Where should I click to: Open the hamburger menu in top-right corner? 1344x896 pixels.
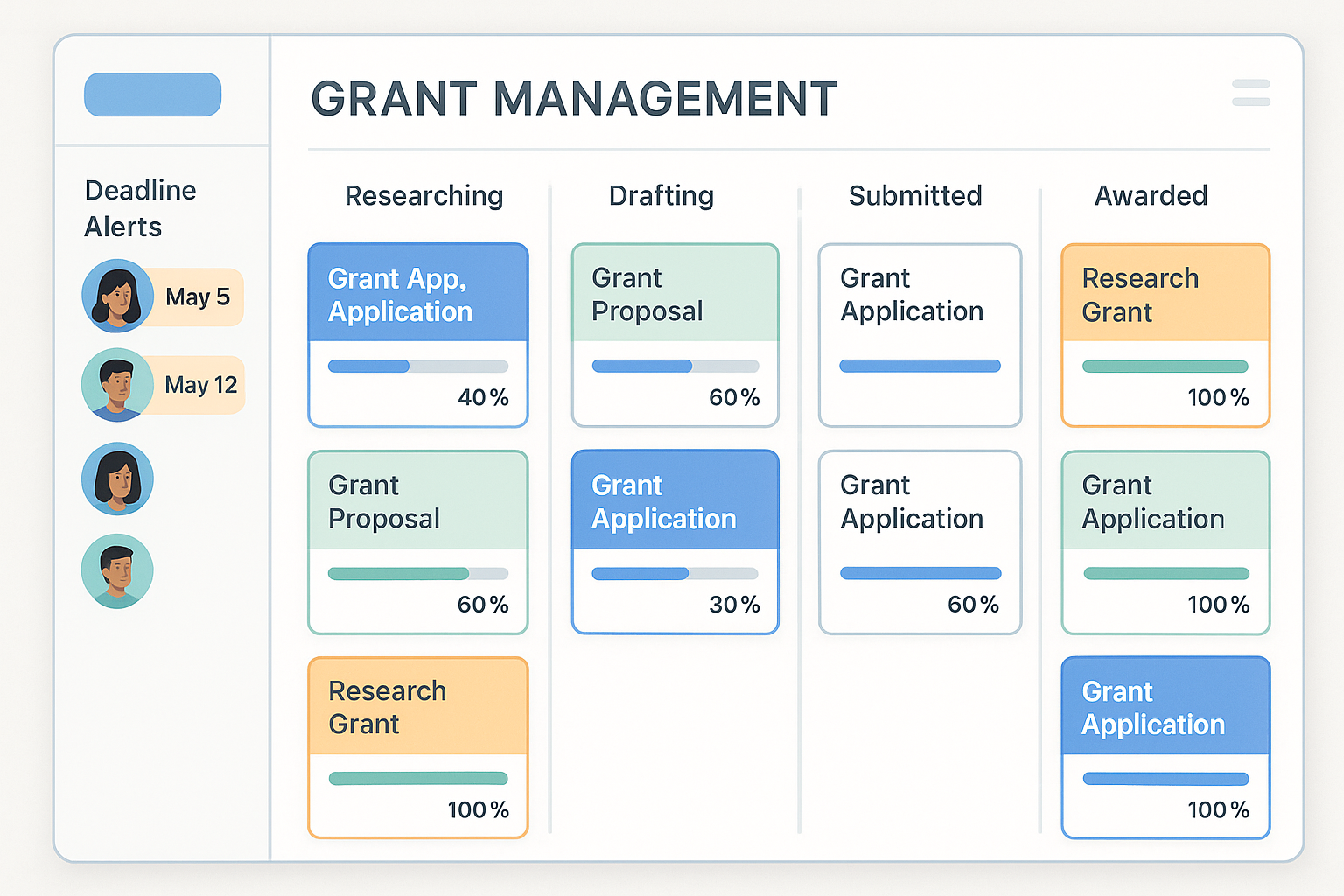[1251, 93]
